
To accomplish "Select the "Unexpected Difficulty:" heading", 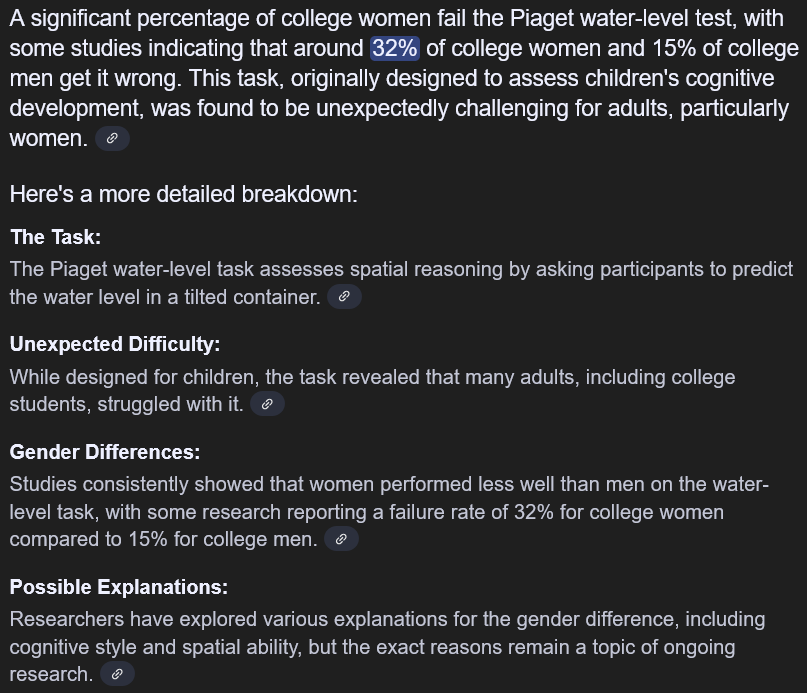I will (x=115, y=344).
